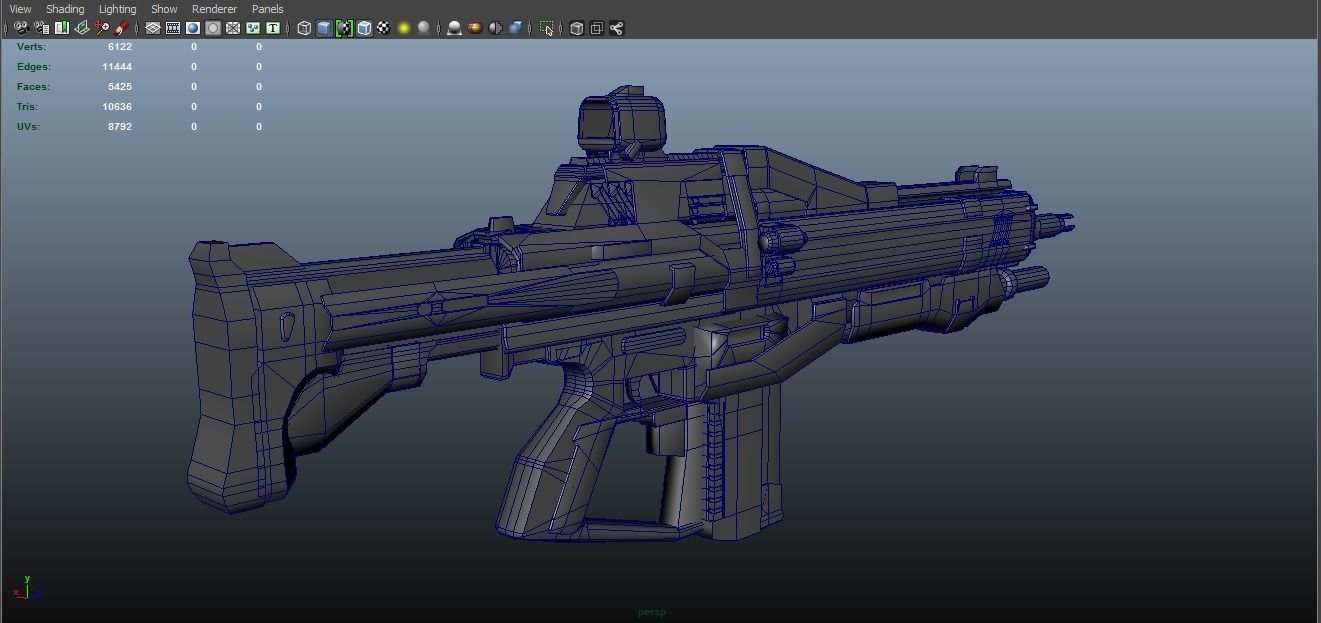Open the Renderer menu
Image resolution: width=1321 pixels, height=623 pixels.
[214, 9]
